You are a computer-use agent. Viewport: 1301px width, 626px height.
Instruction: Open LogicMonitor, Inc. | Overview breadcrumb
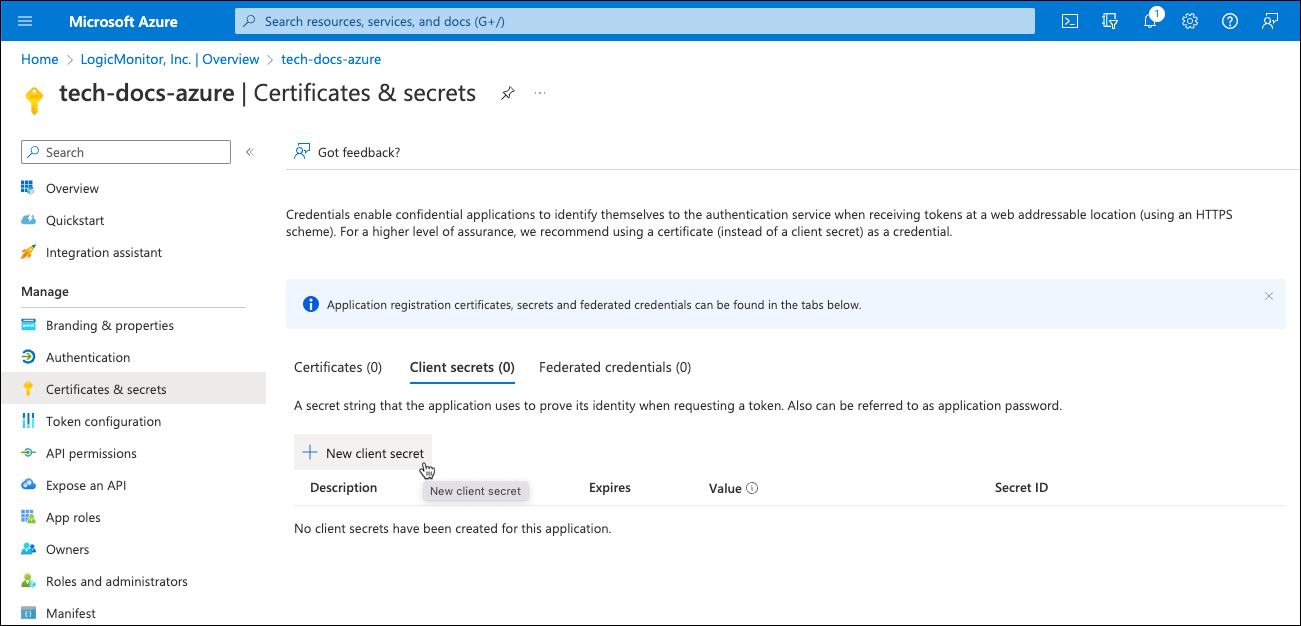click(170, 59)
